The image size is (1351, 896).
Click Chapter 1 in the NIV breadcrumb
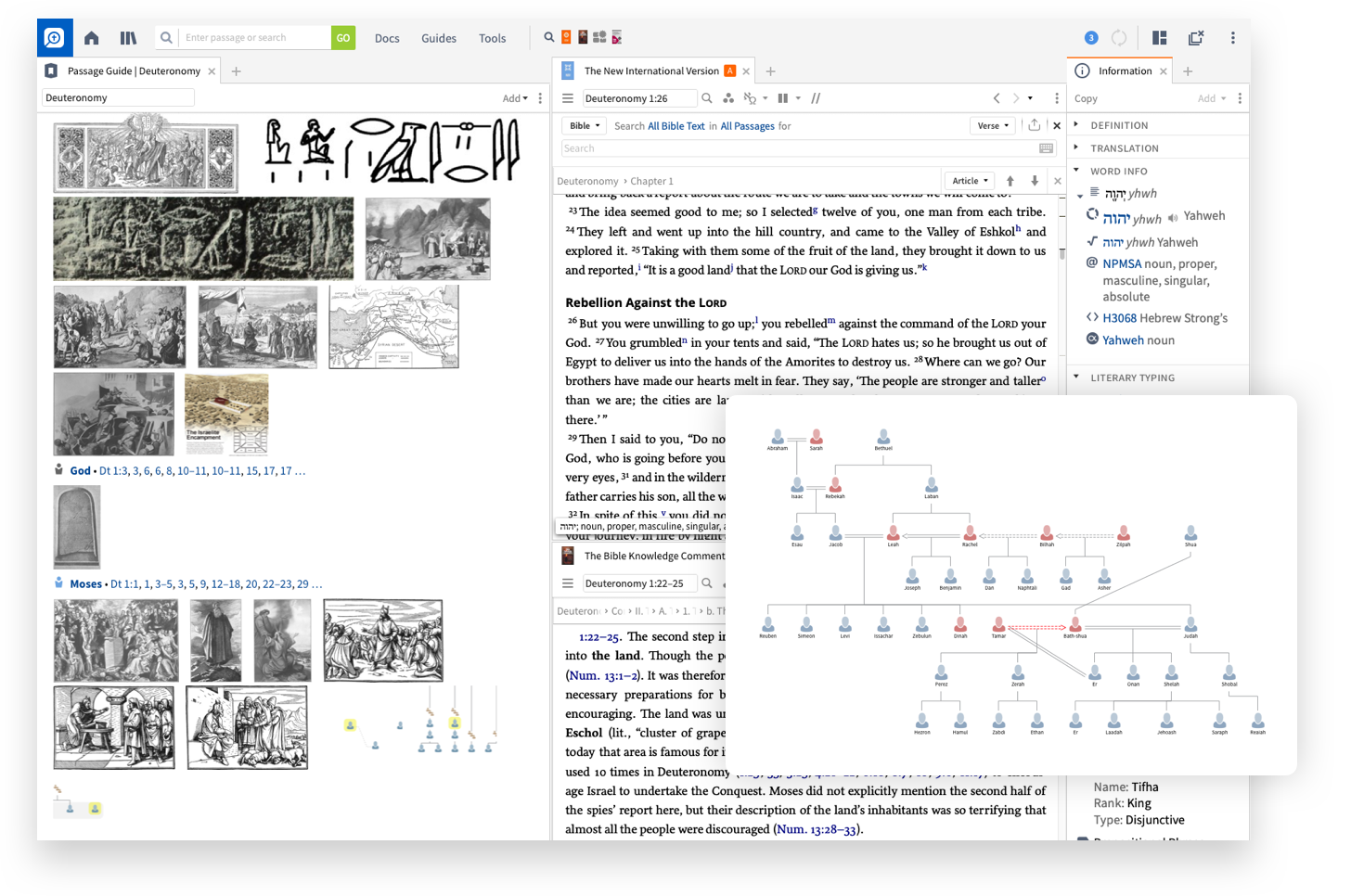pyautogui.click(x=652, y=182)
